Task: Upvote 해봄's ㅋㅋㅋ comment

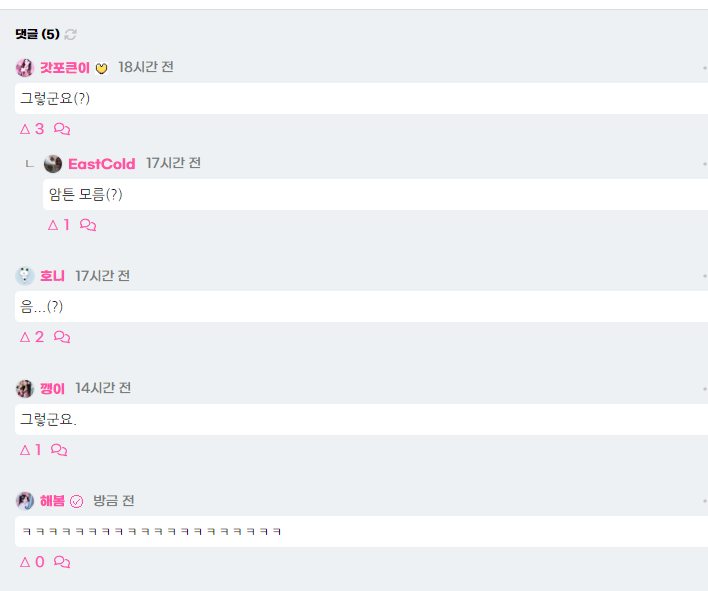Action: point(32,562)
